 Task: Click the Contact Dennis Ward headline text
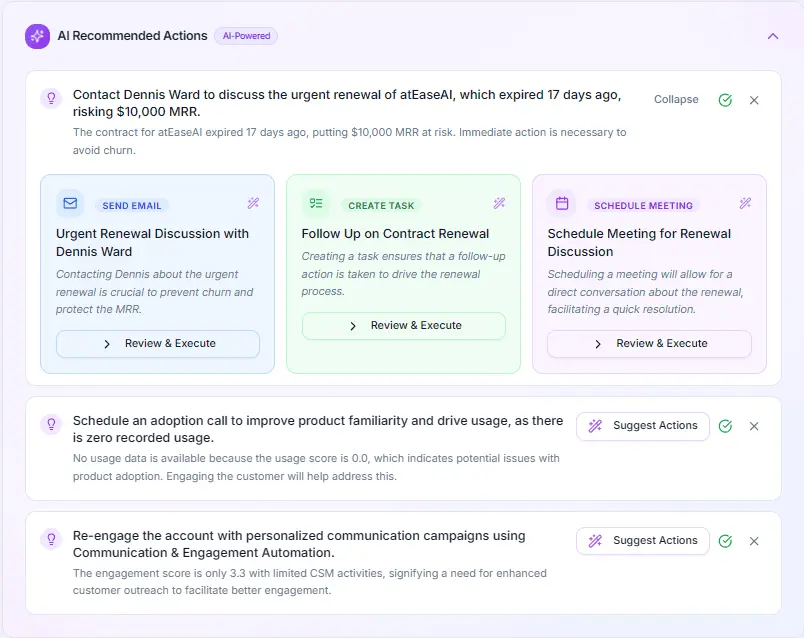(x=347, y=103)
